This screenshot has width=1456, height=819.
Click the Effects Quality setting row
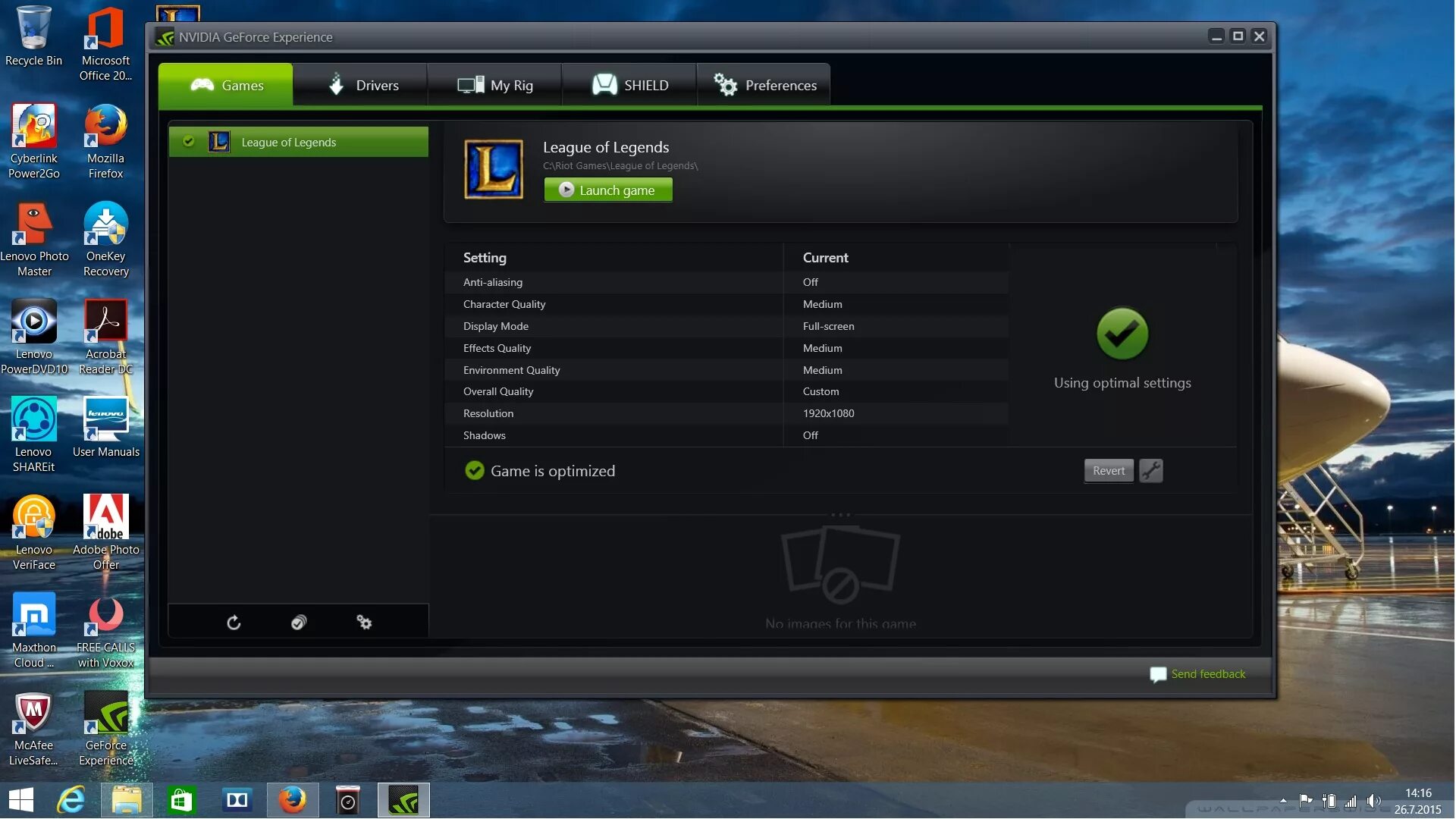(727, 348)
